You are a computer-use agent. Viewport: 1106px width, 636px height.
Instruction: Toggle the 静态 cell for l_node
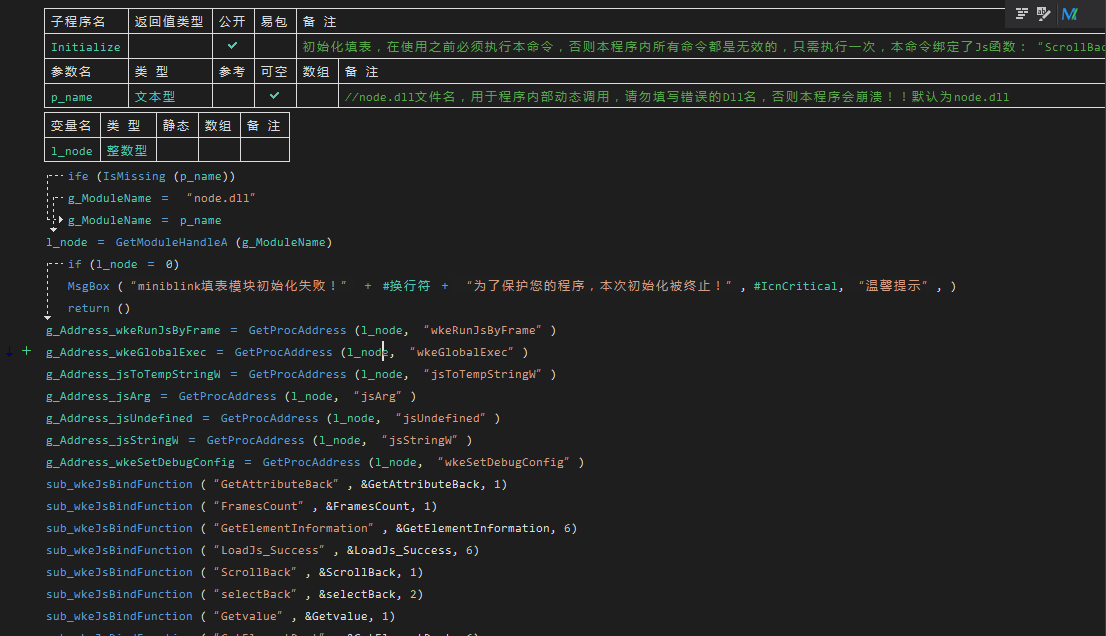[x=176, y=150]
